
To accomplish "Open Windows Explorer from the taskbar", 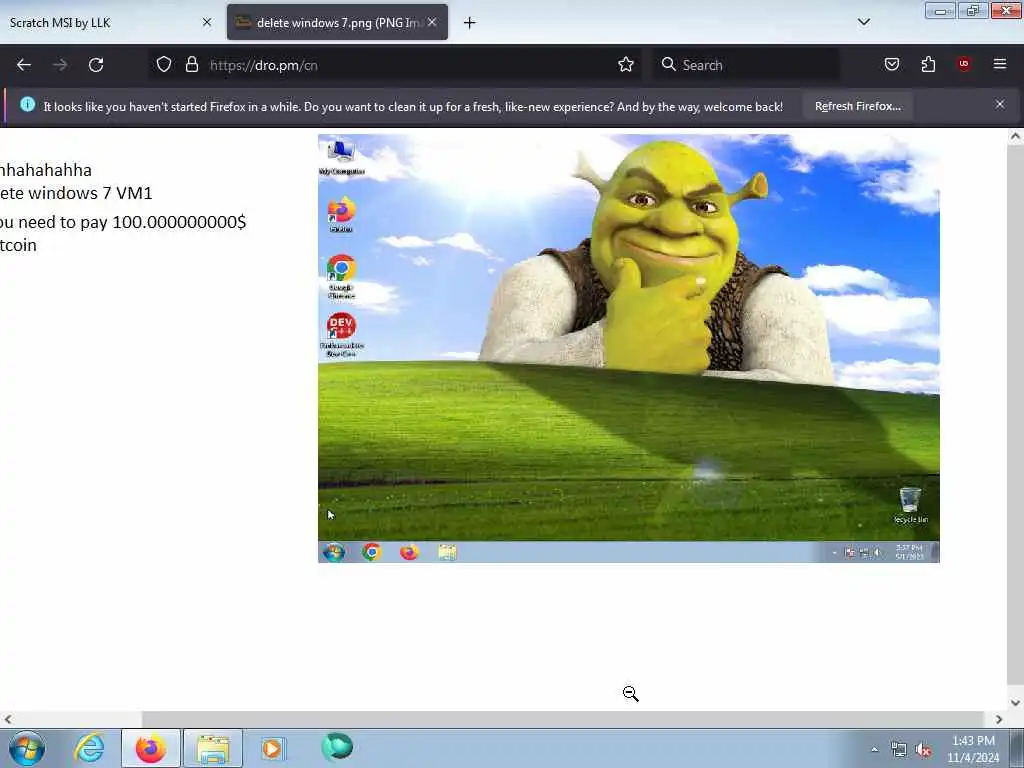I will [213, 748].
